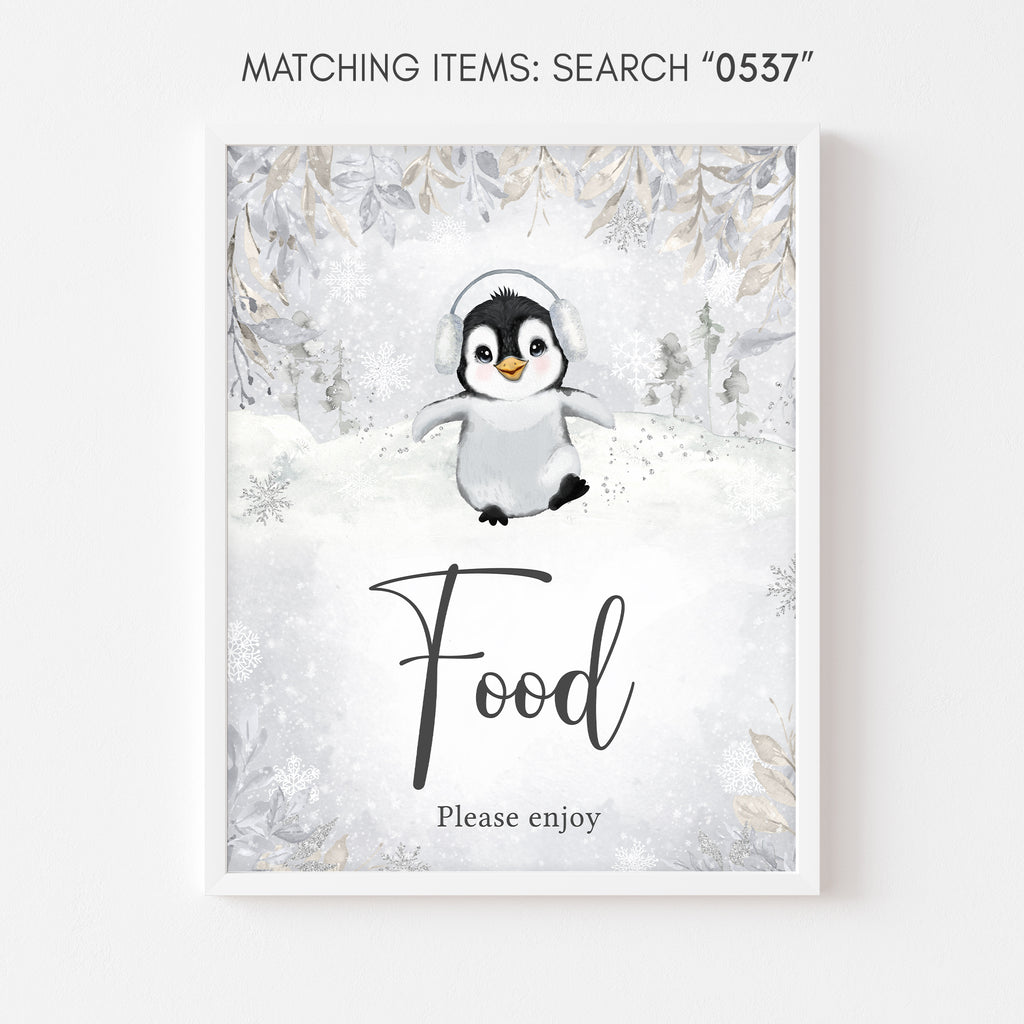Click the snowflake in the bottom-left foliage

[296, 776]
